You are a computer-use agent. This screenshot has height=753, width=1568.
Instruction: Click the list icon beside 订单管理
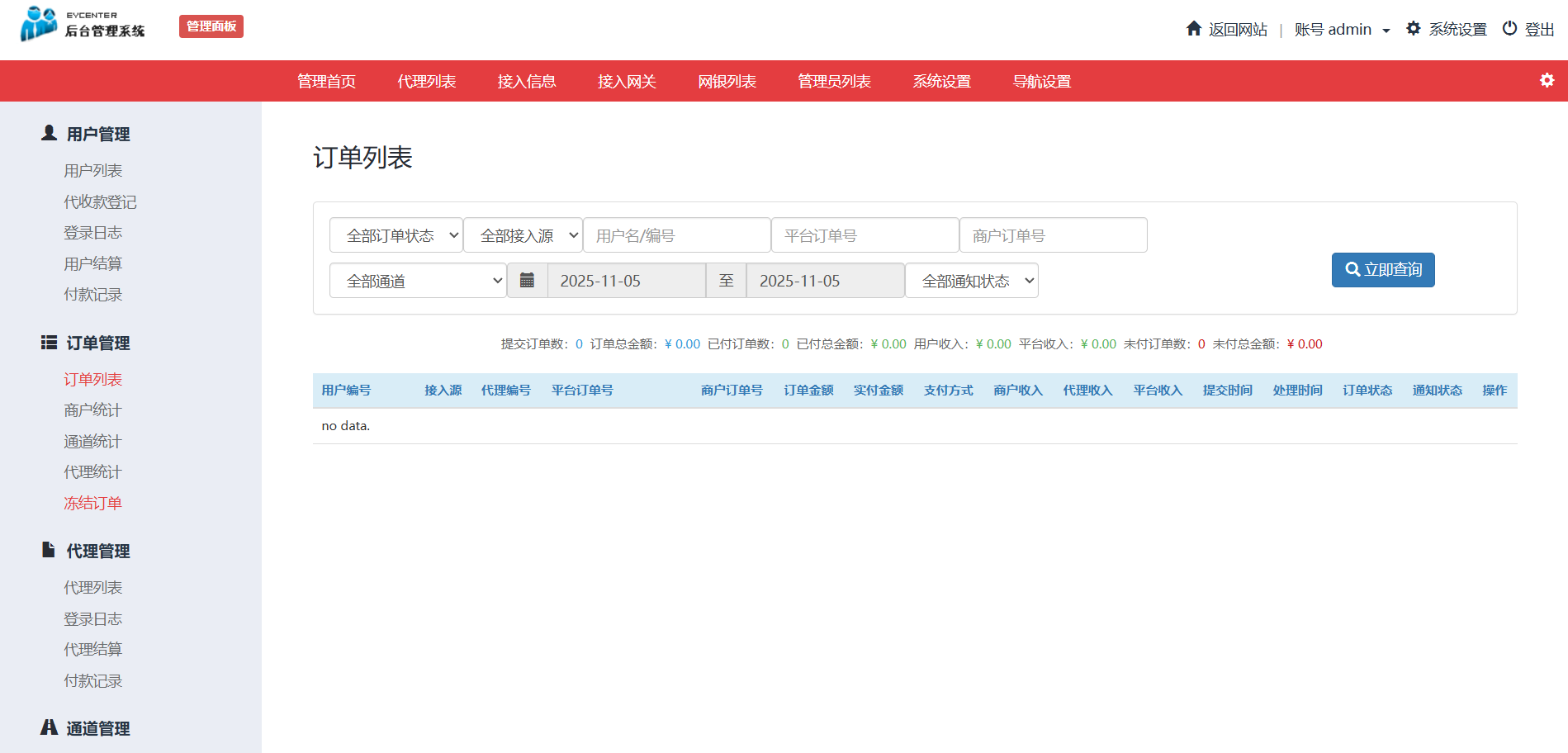click(x=49, y=343)
